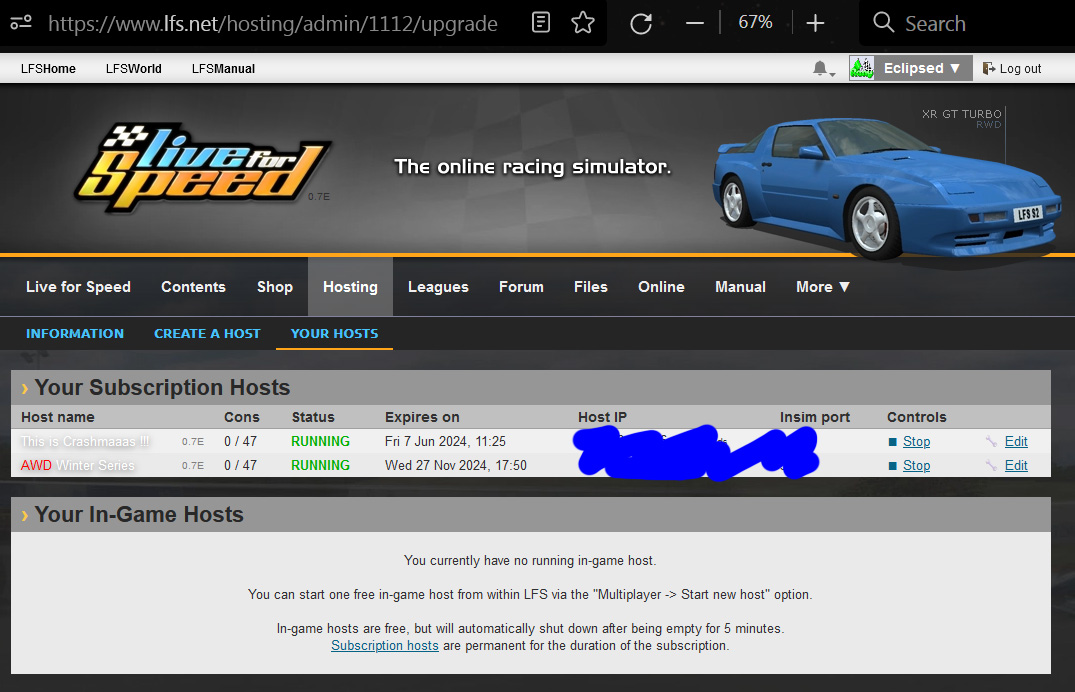The height and width of the screenshot is (692, 1075).
Task: Click the 'Controls' column header
Action: pos(917,417)
